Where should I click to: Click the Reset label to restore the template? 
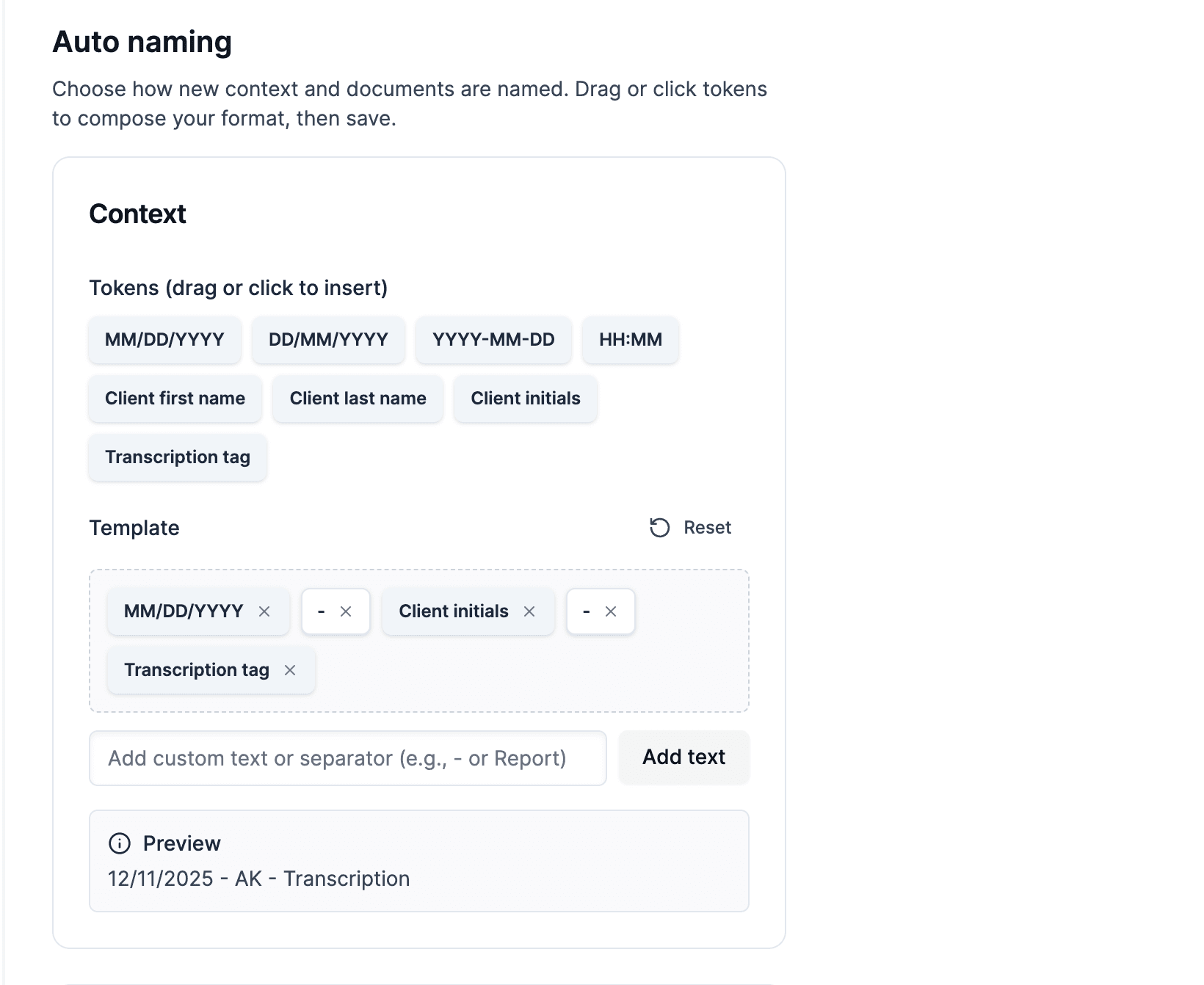click(x=707, y=528)
